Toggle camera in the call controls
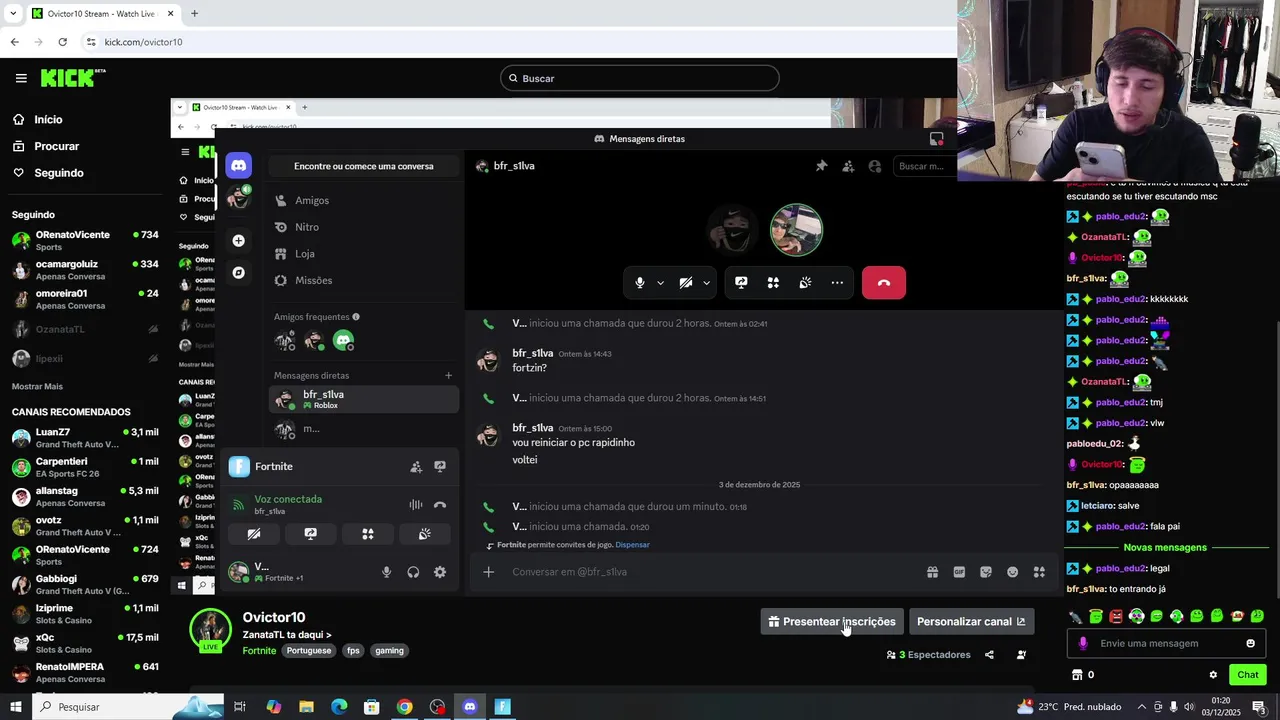The width and height of the screenshot is (1280, 720). coord(685,283)
